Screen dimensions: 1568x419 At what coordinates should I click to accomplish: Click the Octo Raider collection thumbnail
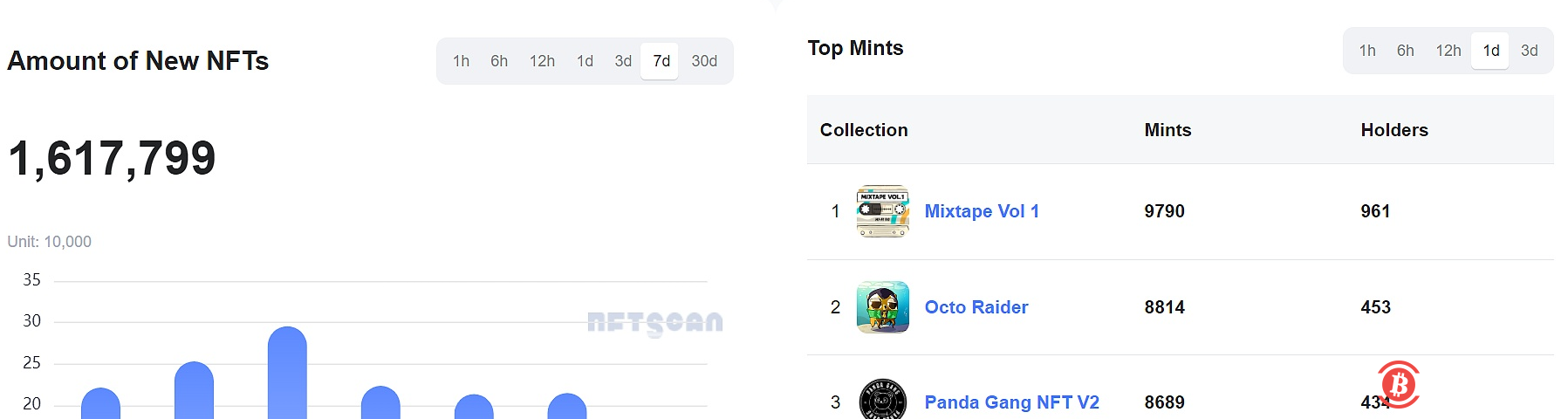click(x=882, y=307)
